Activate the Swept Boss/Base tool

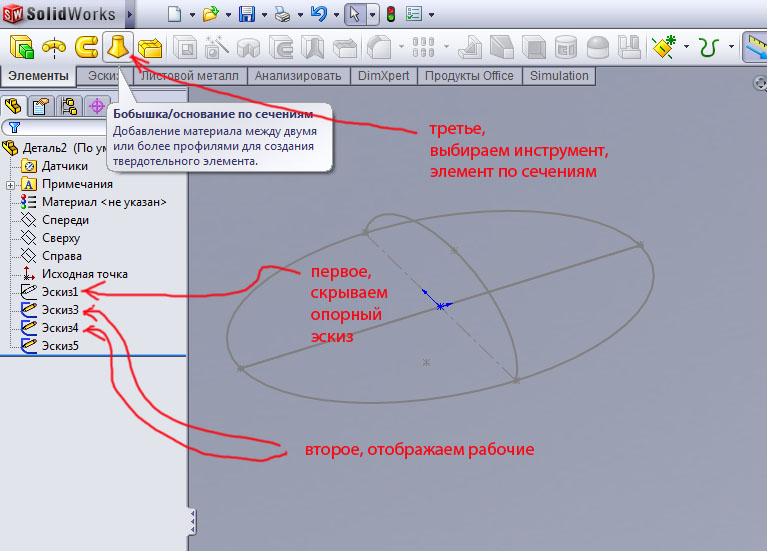click(x=86, y=47)
